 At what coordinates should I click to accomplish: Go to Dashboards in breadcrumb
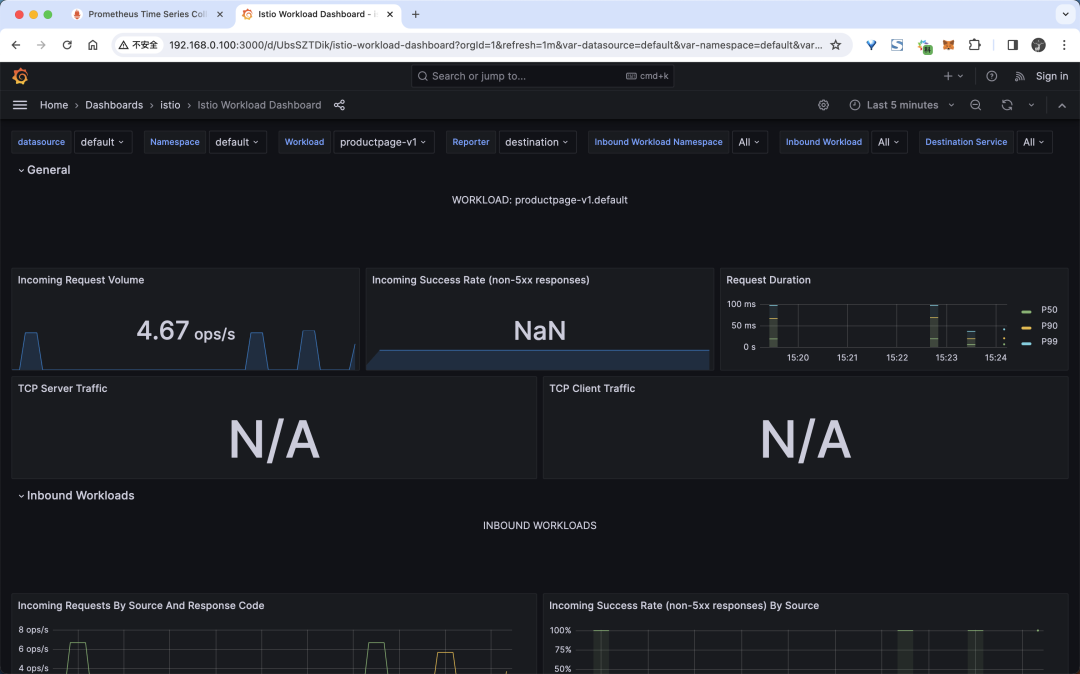tap(114, 105)
